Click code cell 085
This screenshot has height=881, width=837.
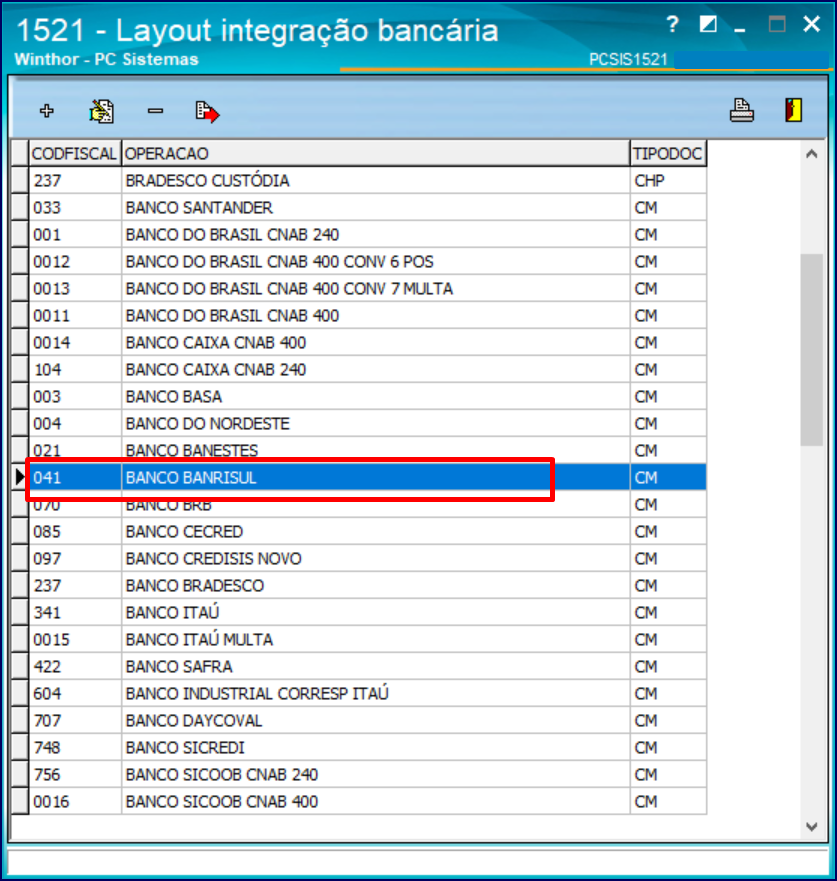point(75,532)
